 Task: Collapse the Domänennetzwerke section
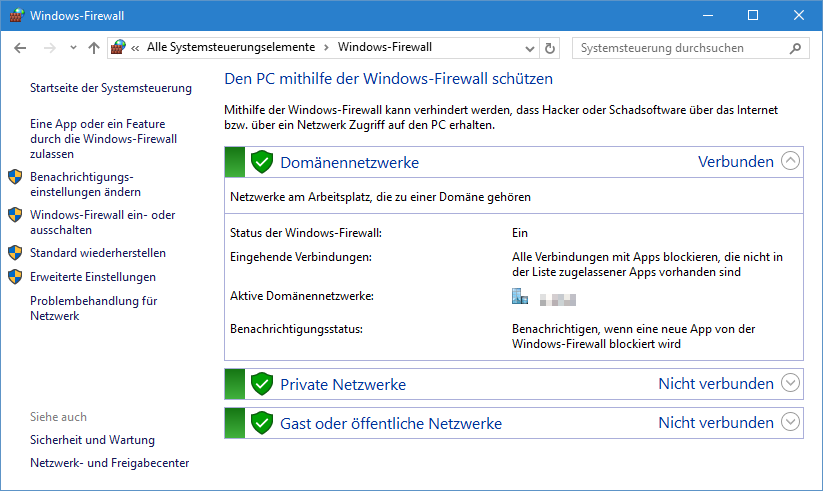click(790, 161)
